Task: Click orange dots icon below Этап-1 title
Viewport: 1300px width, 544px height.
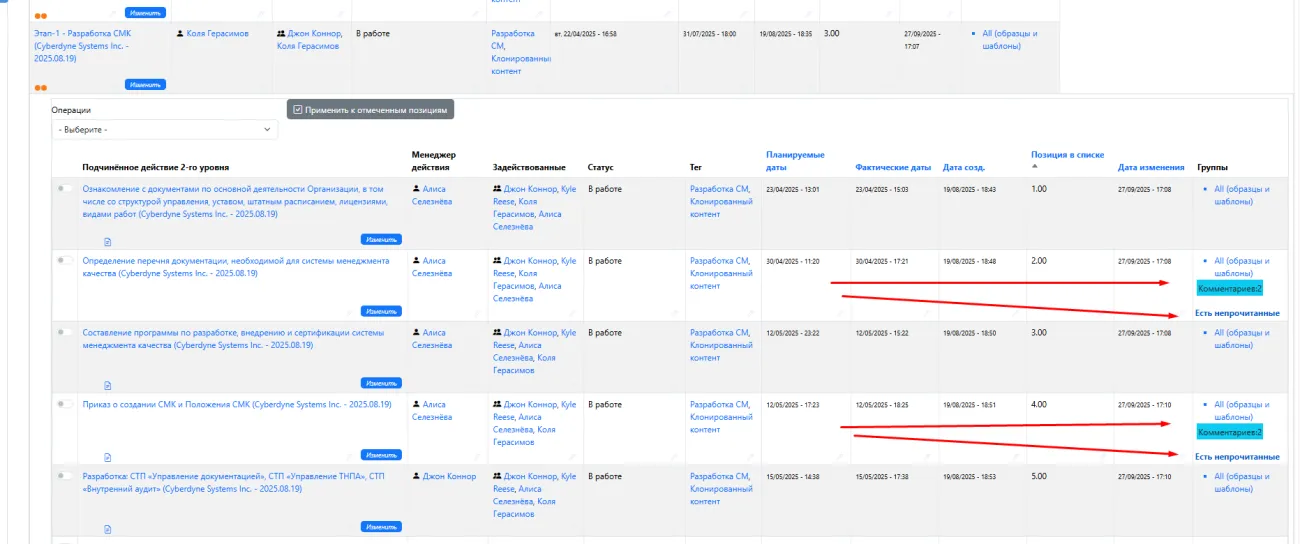Action: [41, 87]
